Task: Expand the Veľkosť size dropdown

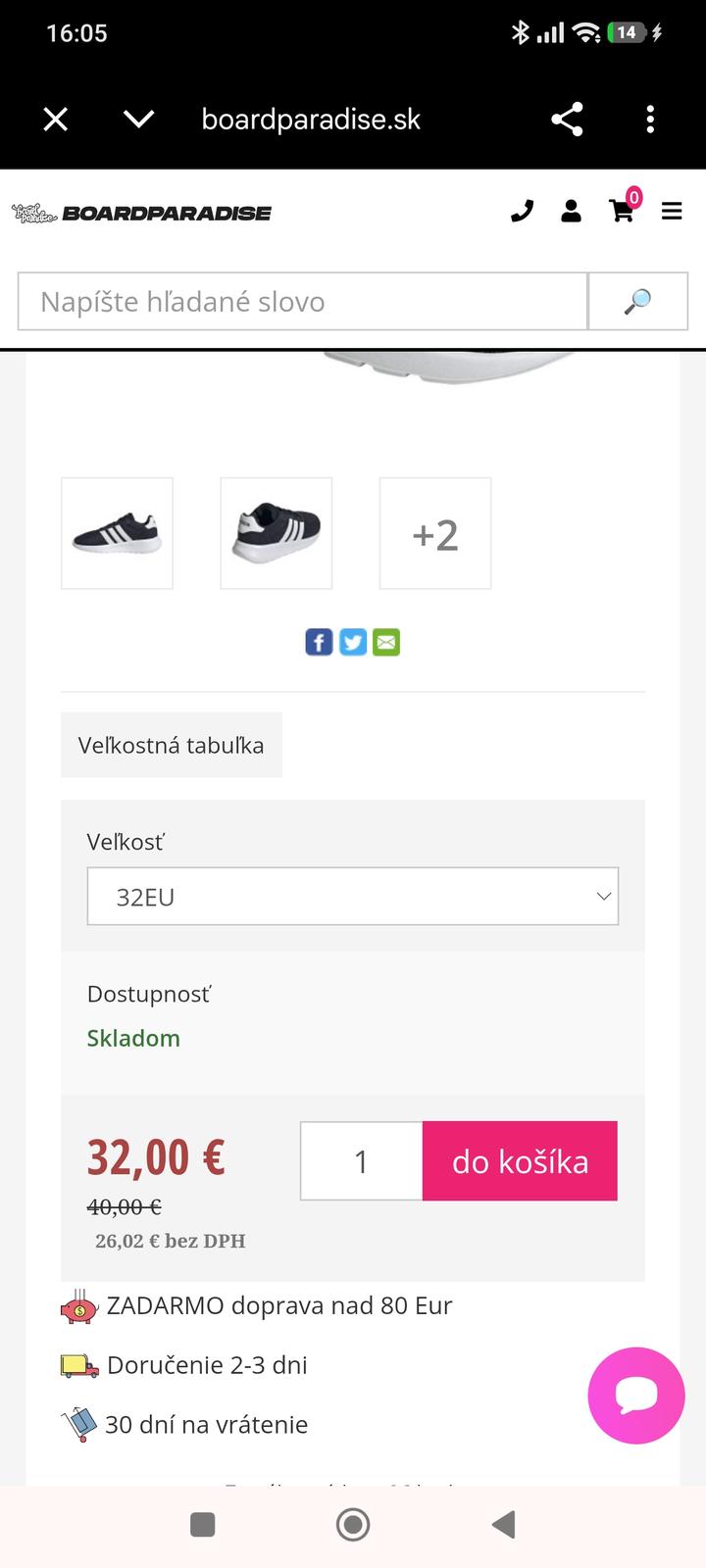Action: [353, 896]
